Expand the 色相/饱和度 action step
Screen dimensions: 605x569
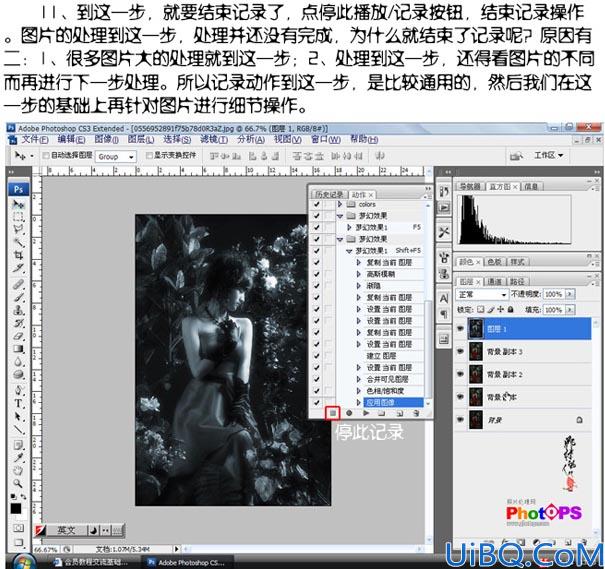[359, 391]
